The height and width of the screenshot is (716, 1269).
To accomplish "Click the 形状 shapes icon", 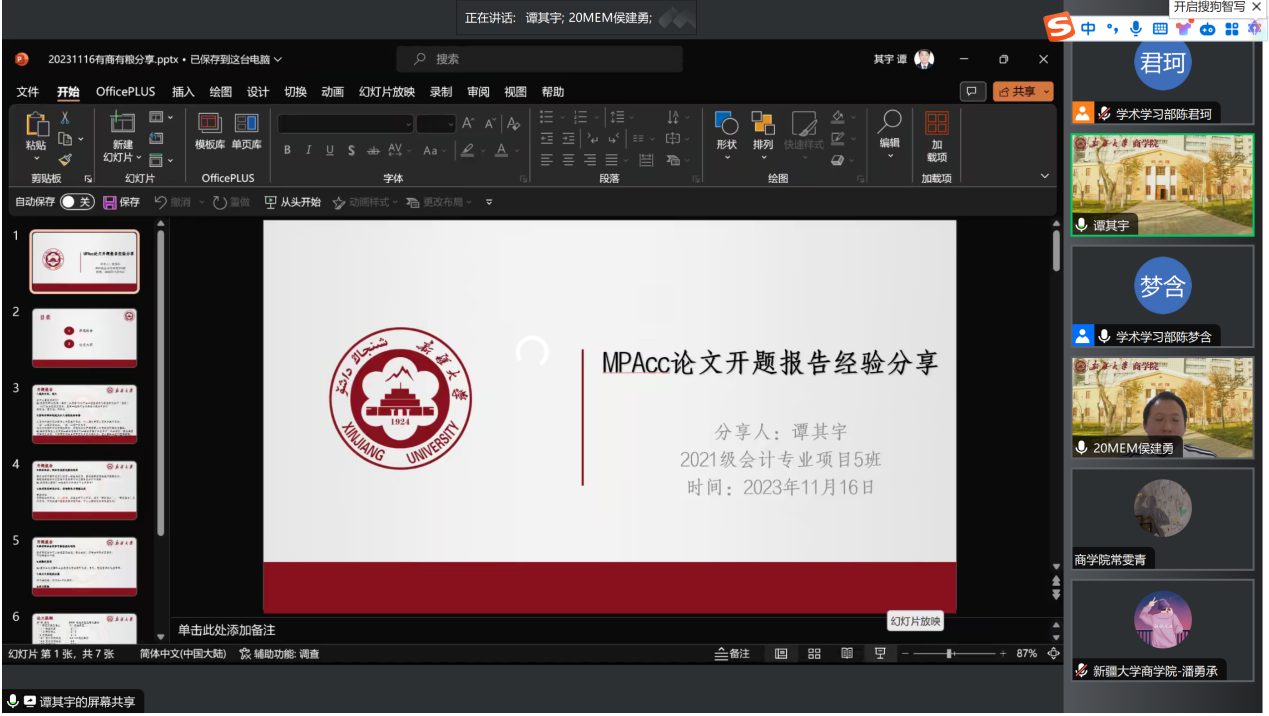I will tap(727, 131).
